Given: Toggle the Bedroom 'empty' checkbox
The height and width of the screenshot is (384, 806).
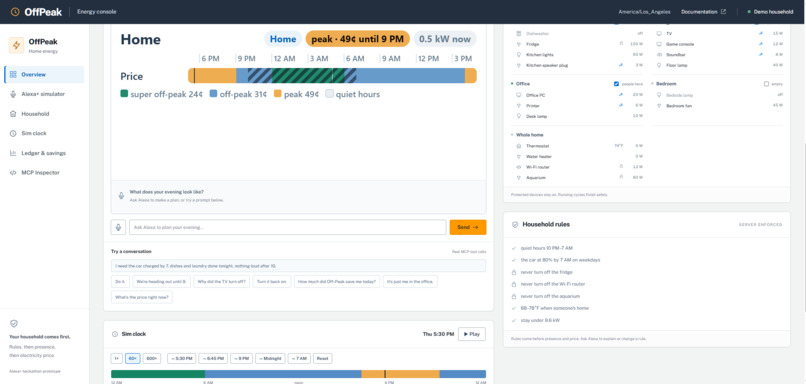Looking at the screenshot, I should 766,84.
